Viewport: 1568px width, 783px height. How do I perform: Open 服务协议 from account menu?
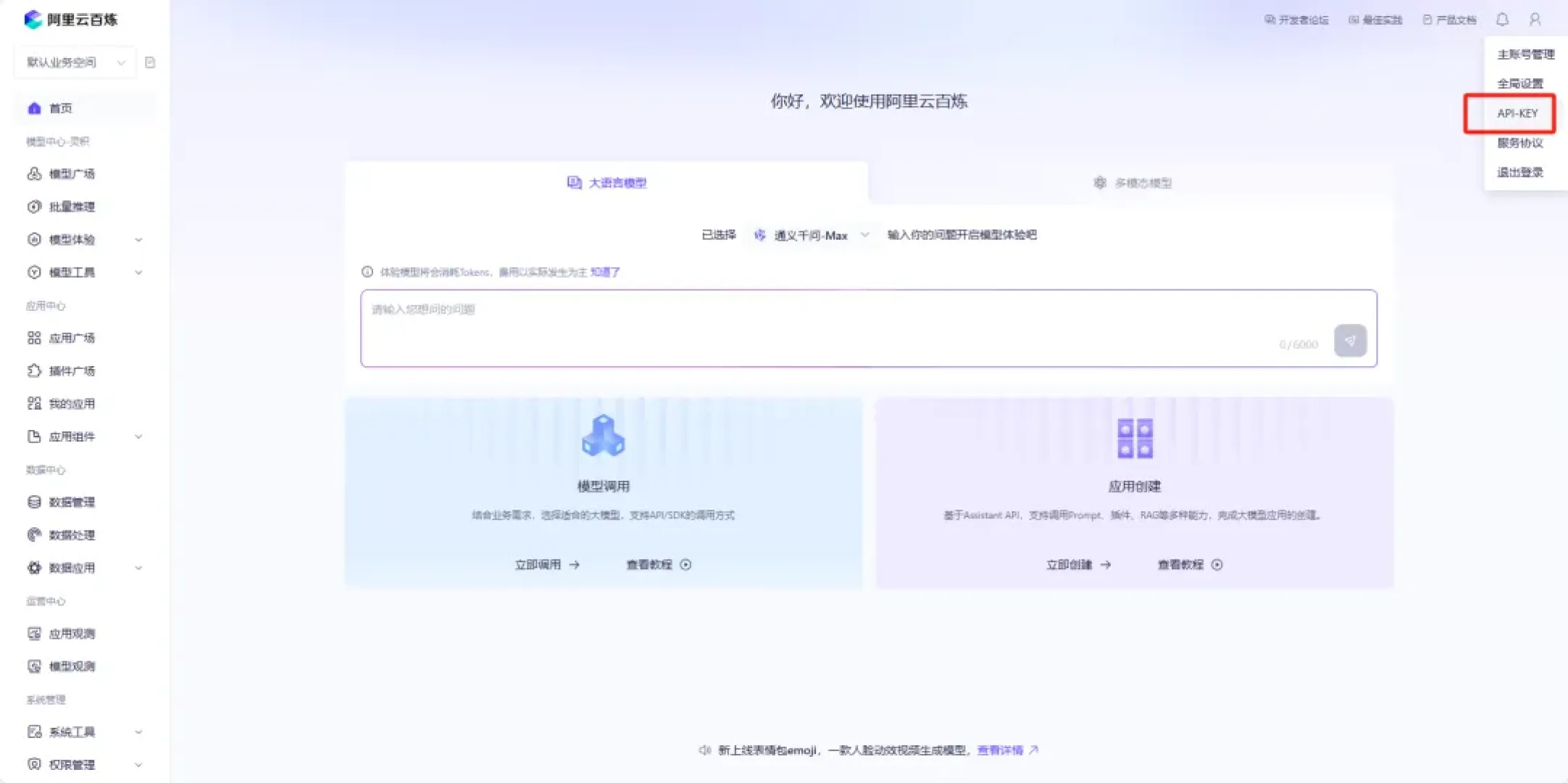1520,143
